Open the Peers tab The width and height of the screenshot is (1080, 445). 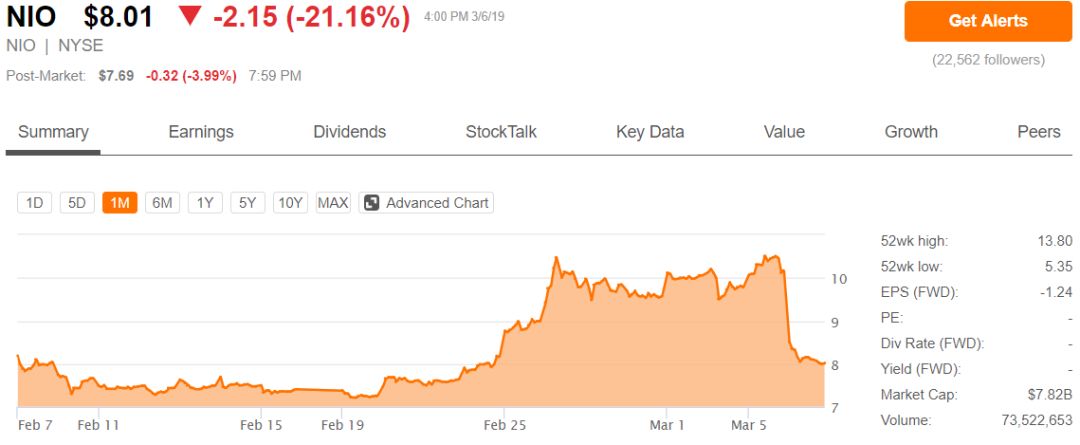pyautogui.click(x=1039, y=132)
